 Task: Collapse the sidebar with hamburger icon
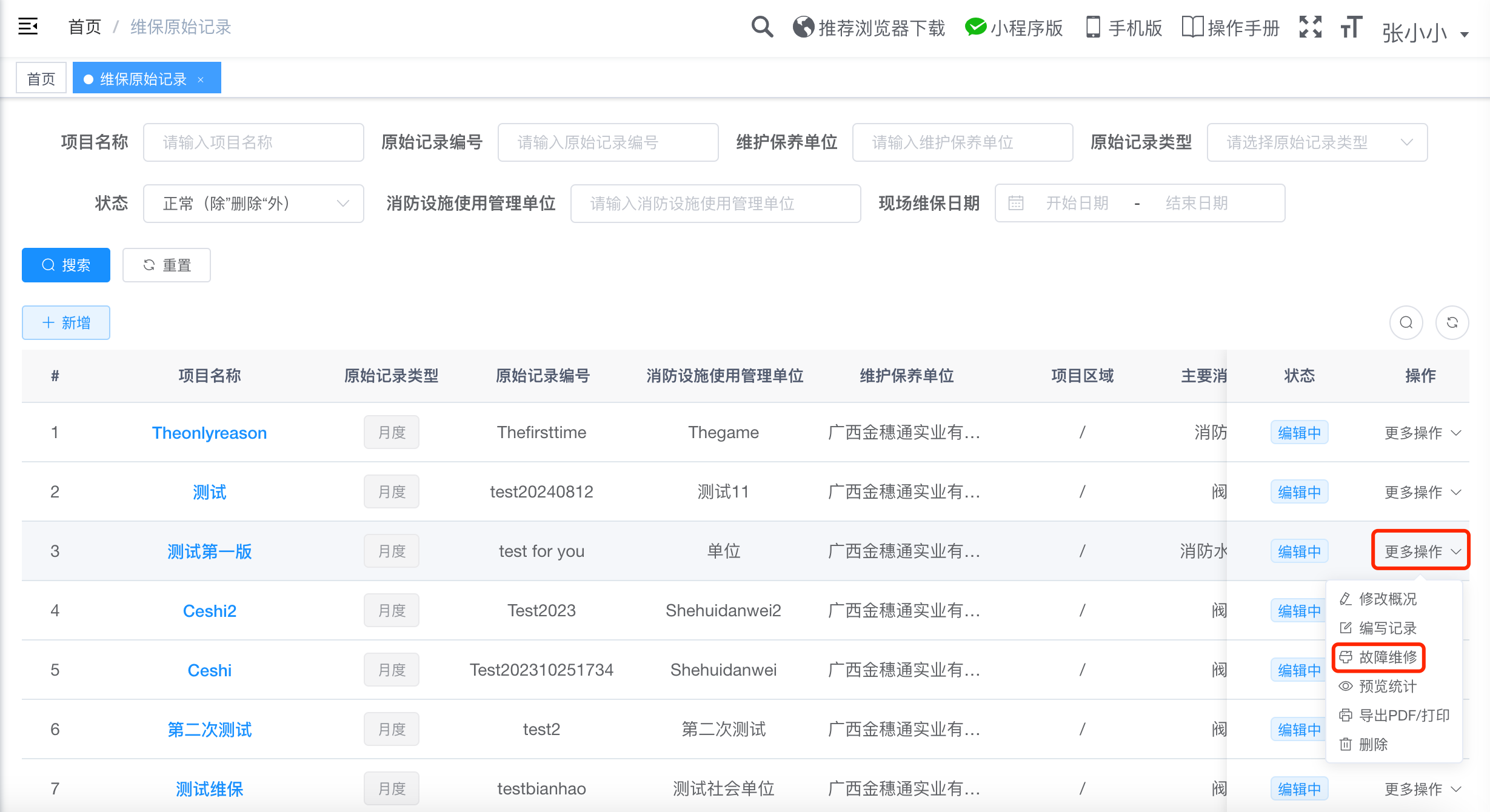[28, 27]
